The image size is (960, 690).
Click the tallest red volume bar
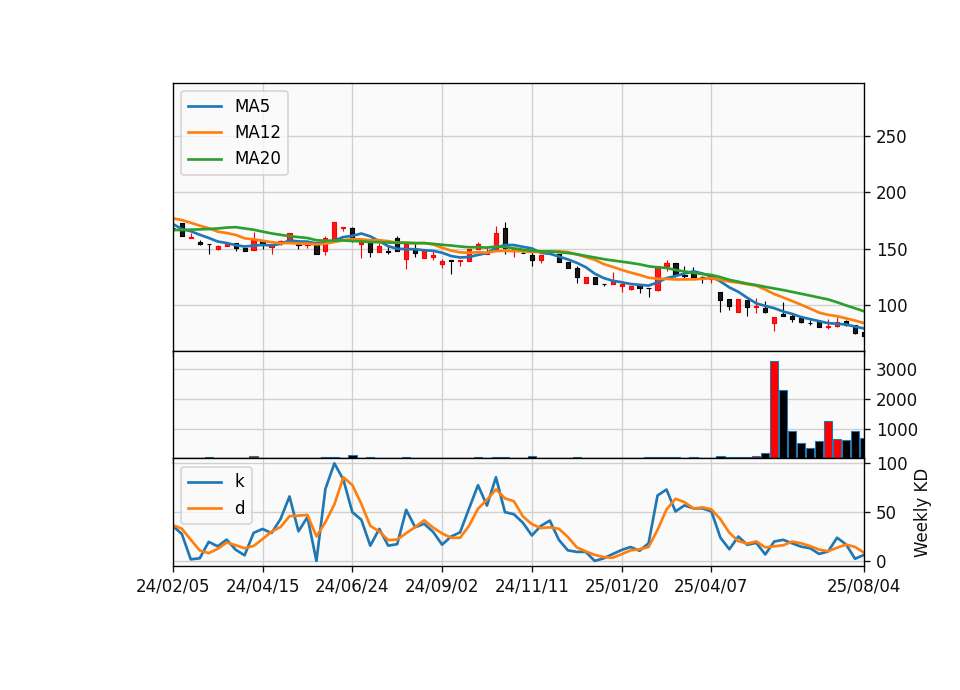[x=774, y=410]
